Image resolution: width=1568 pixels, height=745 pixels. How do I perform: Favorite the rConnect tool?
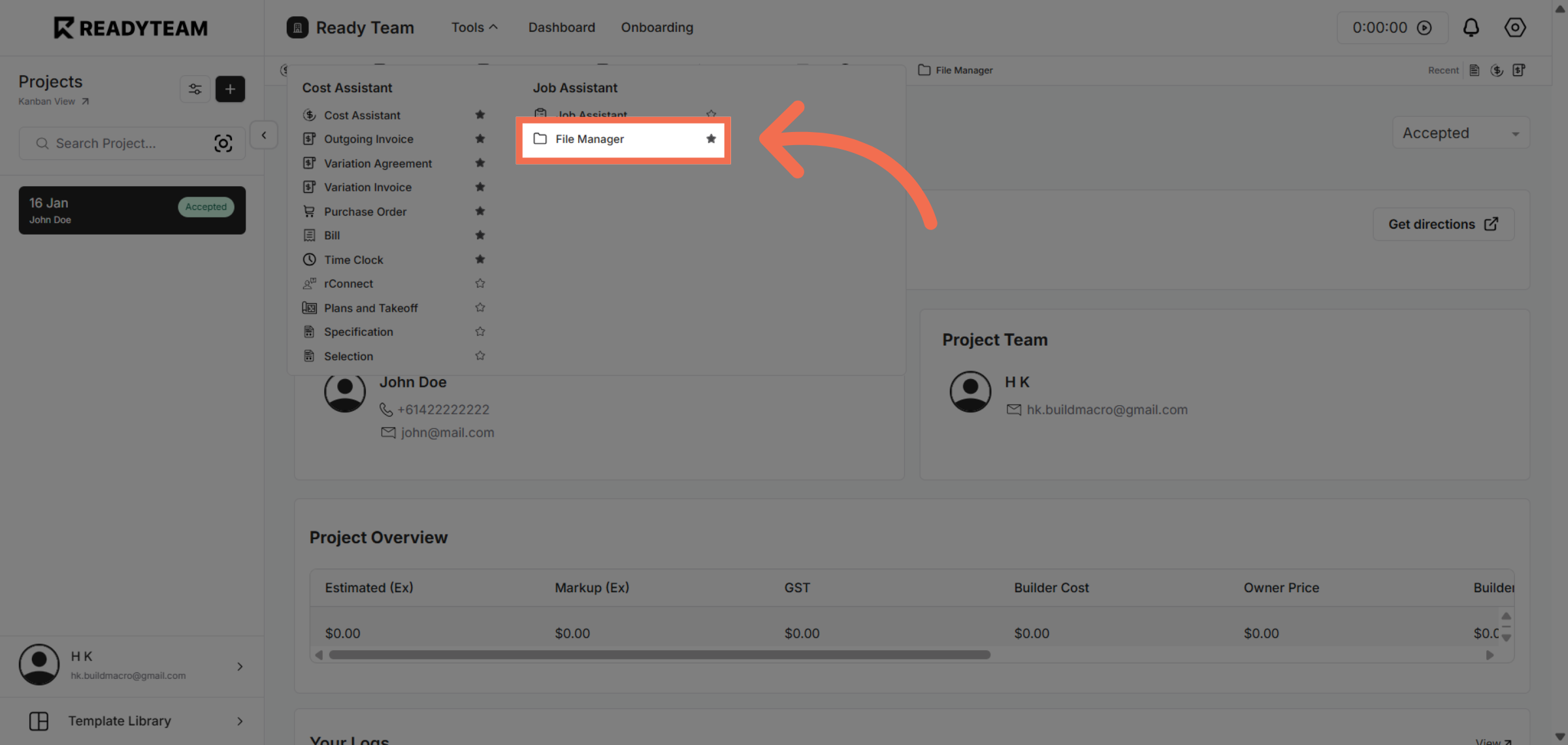pos(480,283)
